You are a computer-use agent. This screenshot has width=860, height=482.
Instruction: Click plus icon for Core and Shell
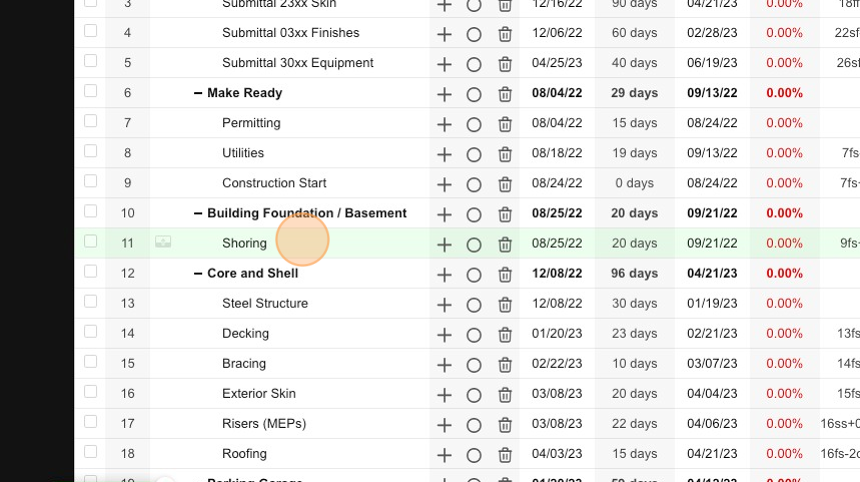(444, 275)
